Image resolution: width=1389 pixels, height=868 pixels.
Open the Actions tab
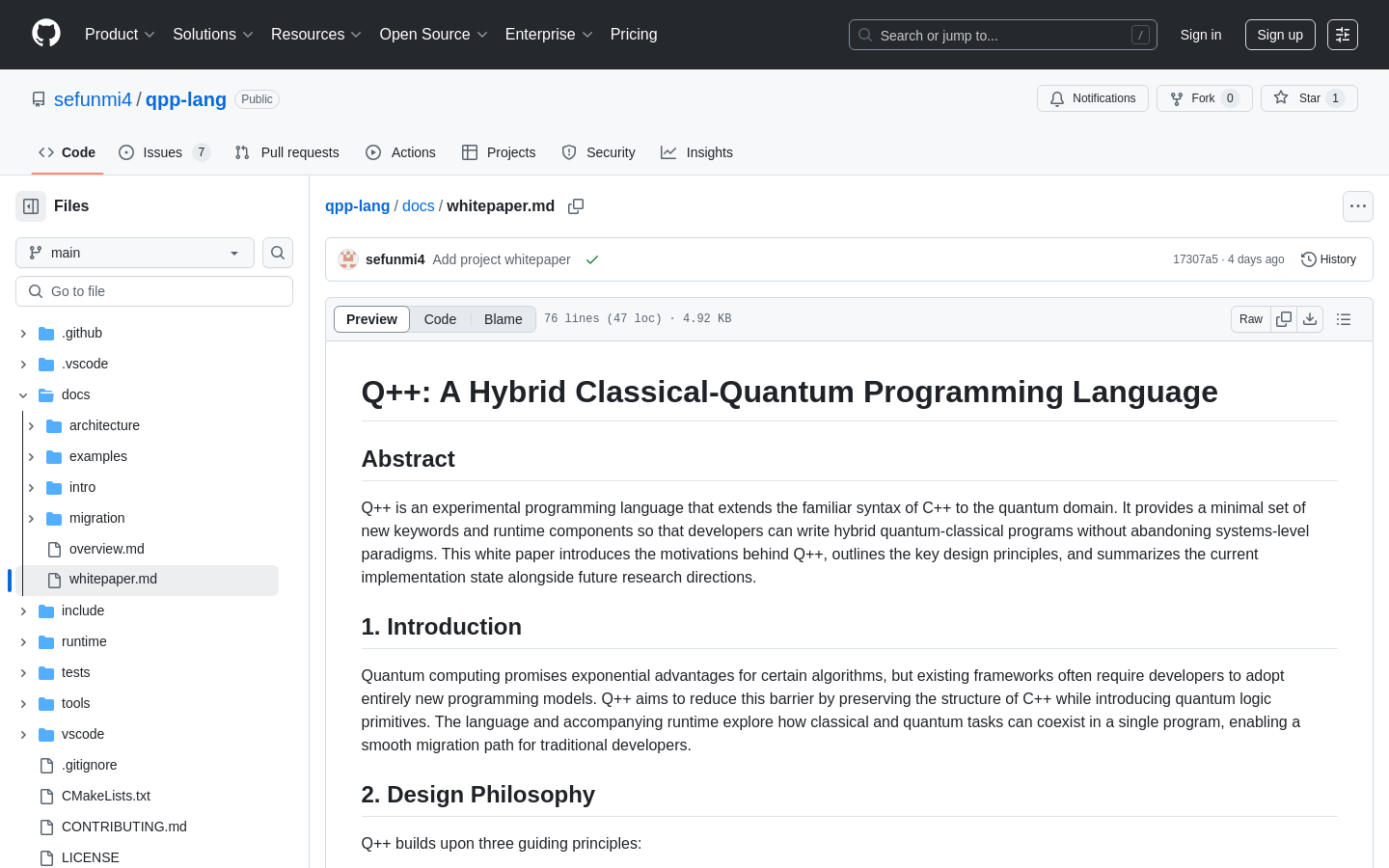[x=400, y=152]
